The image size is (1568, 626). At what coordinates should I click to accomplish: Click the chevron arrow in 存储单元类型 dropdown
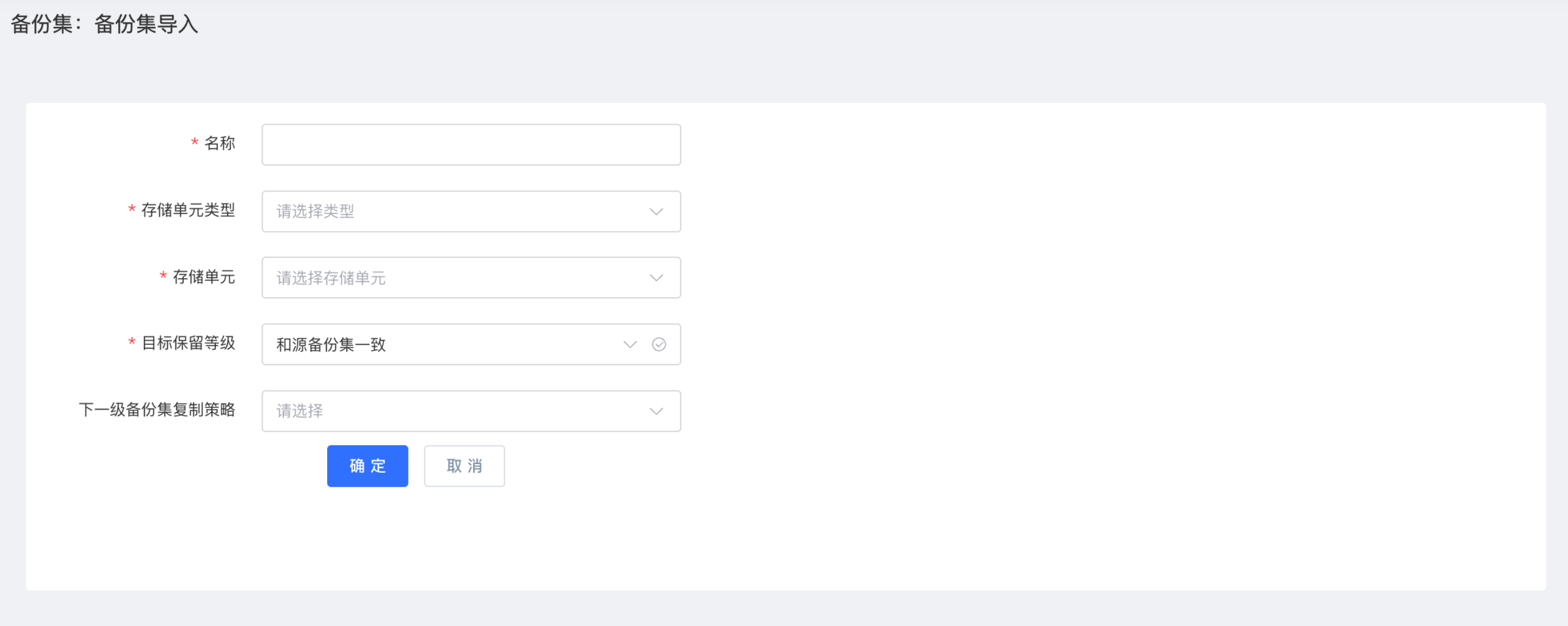pos(656,212)
